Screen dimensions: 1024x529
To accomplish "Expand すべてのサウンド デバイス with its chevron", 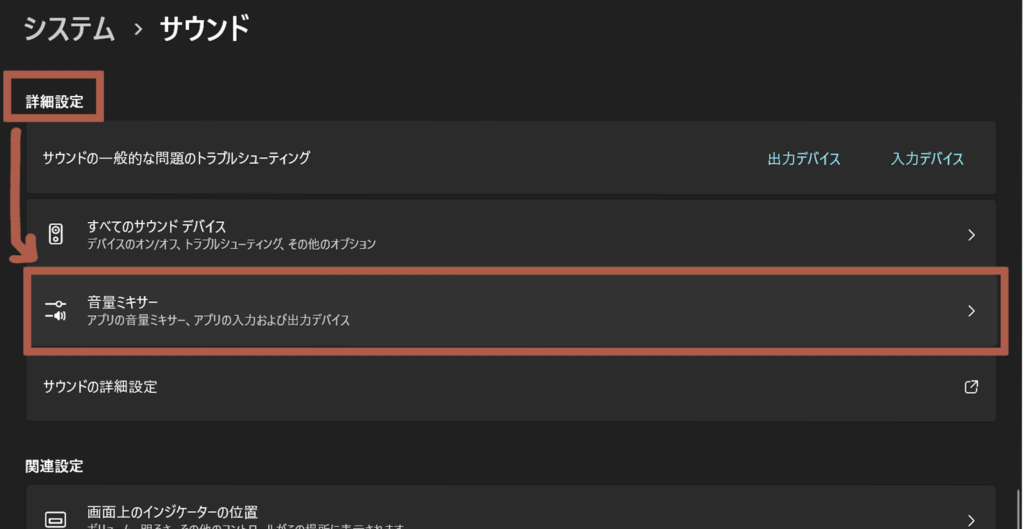I will point(971,235).
